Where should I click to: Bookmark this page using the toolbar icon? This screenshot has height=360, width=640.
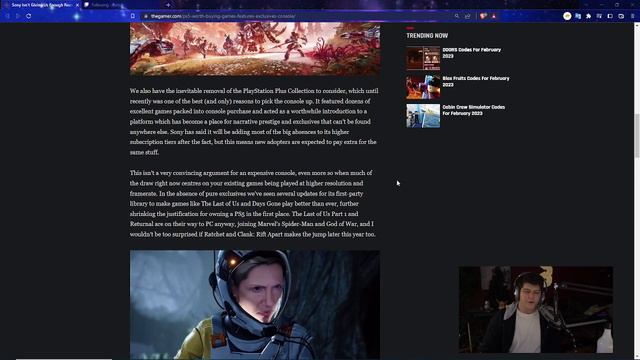(133, 16)
